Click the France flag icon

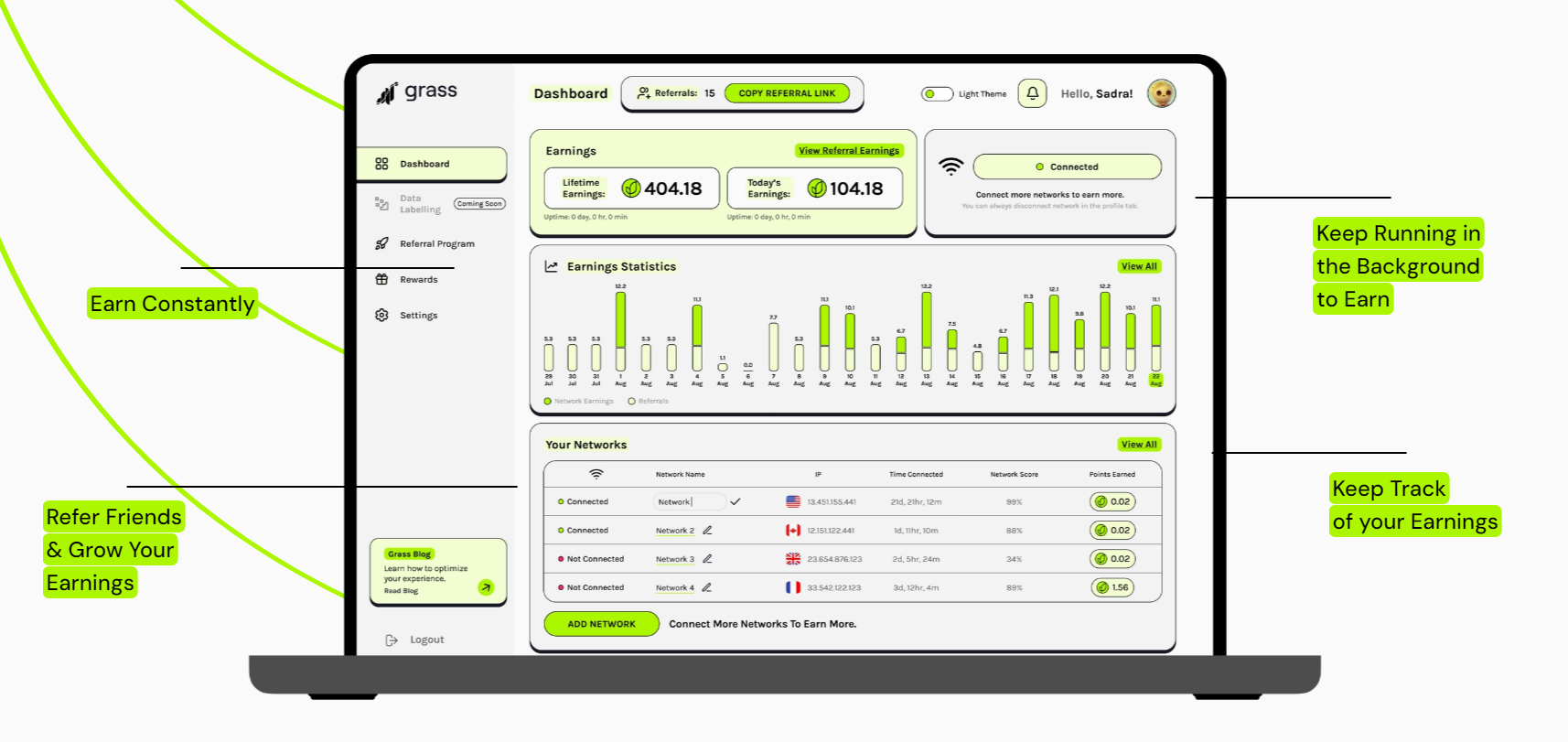click(x=793, y=588)
